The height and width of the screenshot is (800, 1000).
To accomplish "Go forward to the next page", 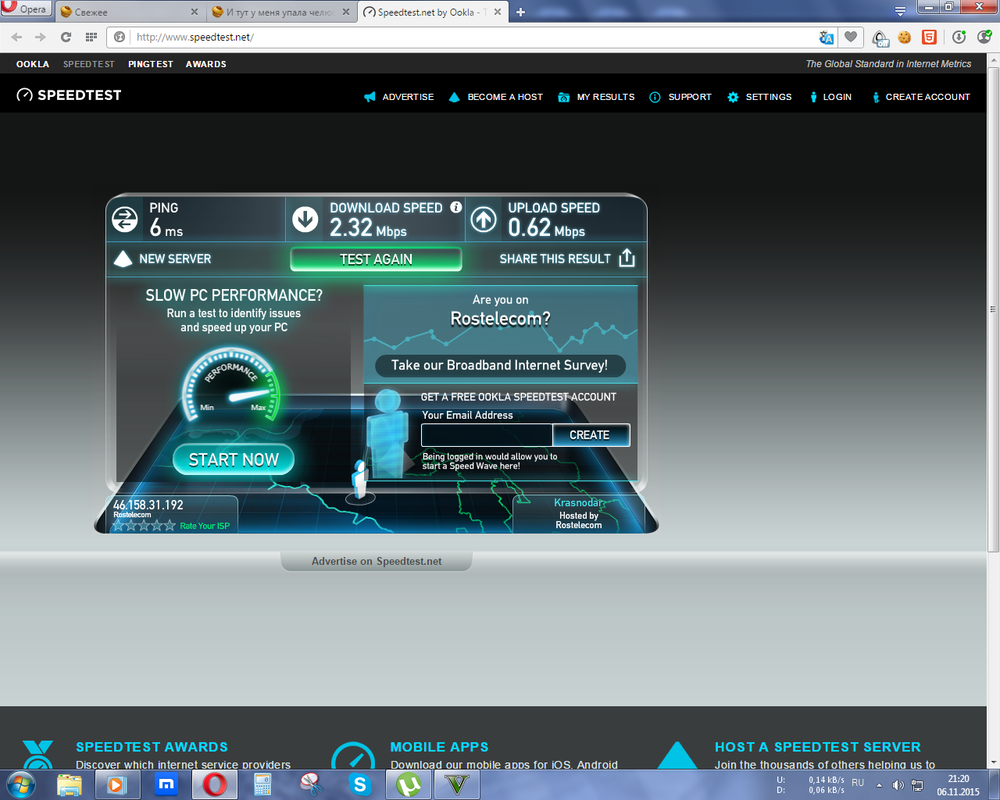I will (41, 37).
